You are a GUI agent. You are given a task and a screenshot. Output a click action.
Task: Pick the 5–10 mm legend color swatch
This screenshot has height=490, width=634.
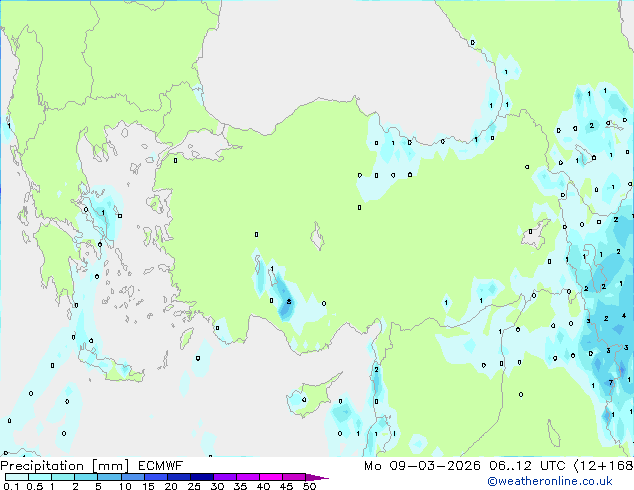pos(109,477)
